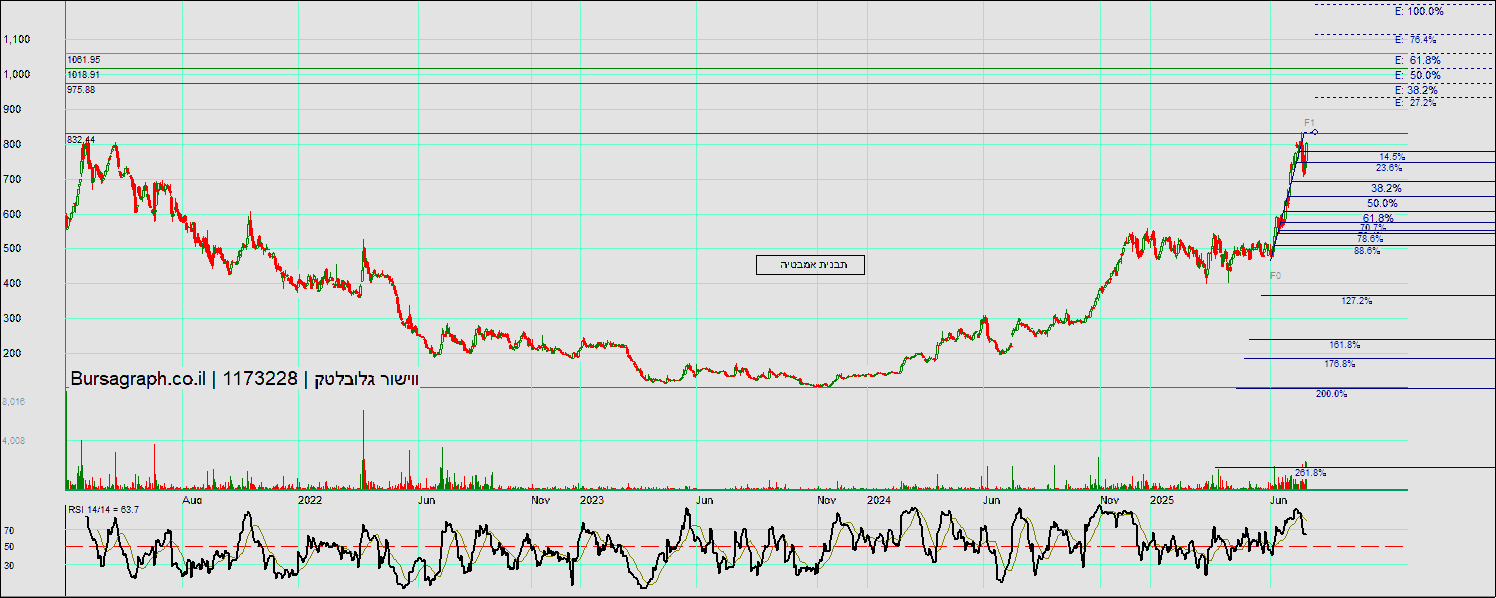Screen dimensions: 1496x598
Task: Select the 4,008 volume axis label
Action: click(14, 440)
